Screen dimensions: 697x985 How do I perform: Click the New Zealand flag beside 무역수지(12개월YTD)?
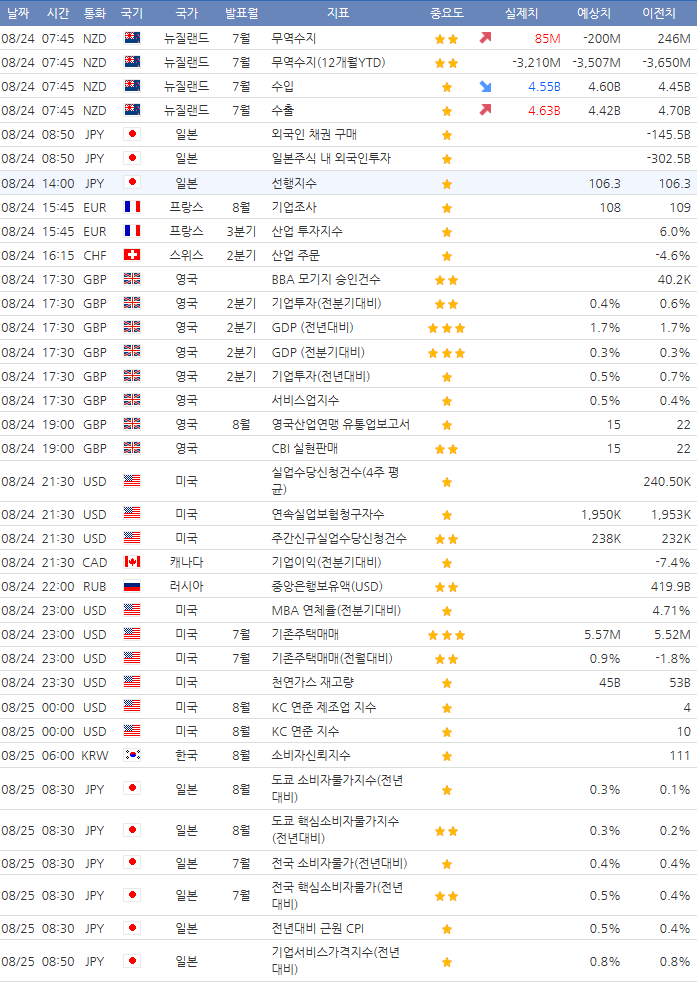pos(132,62)
